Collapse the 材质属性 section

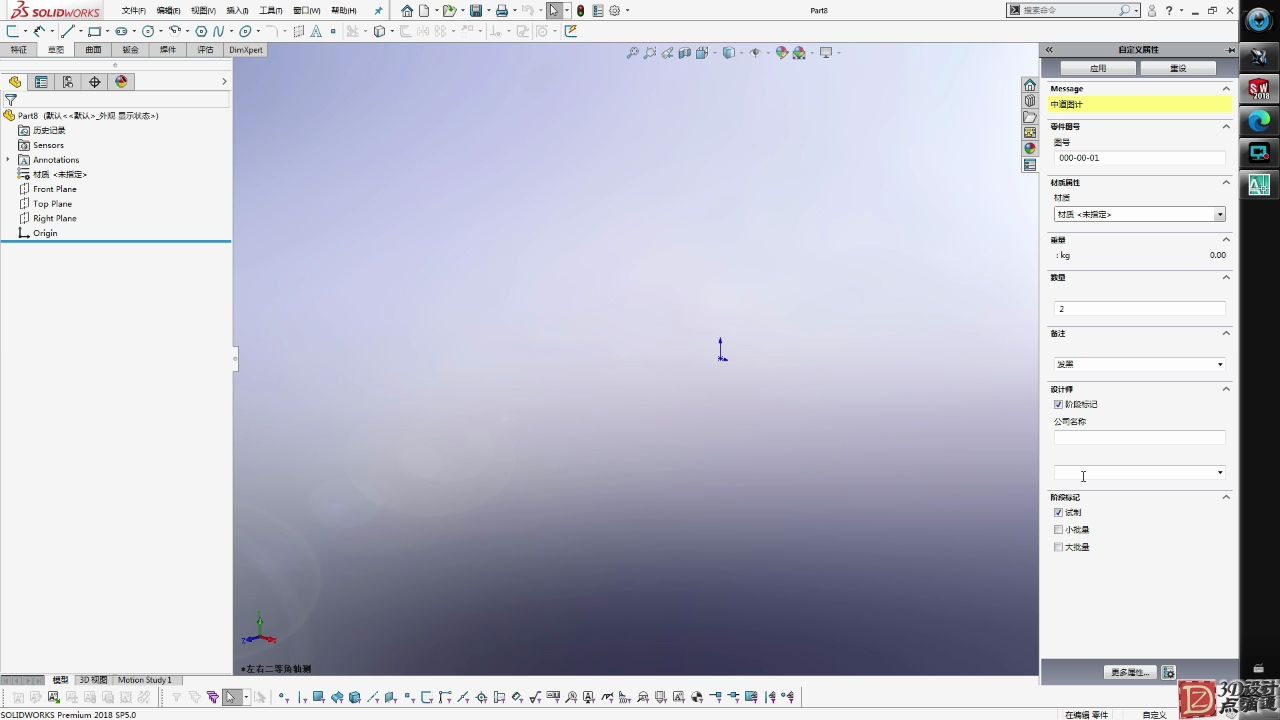point(1226,182)
